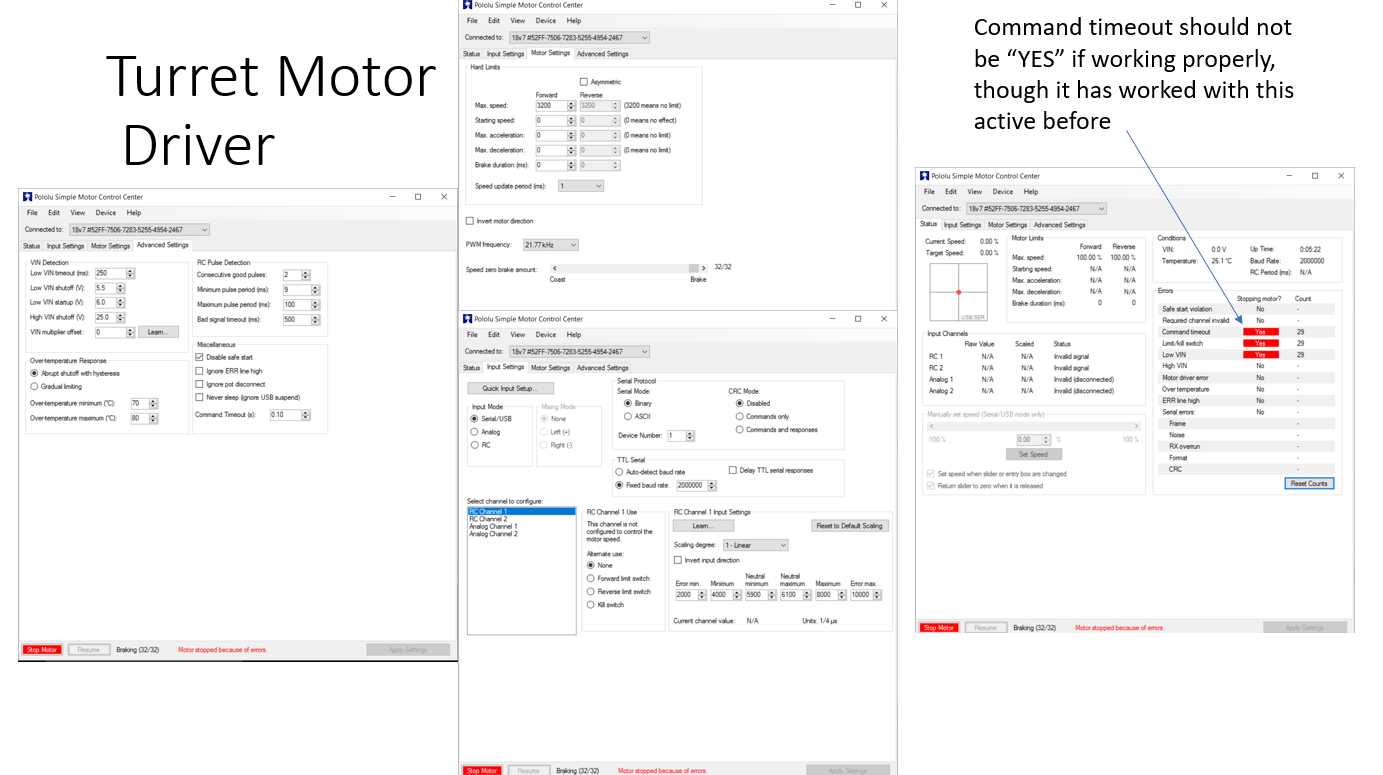This screenshot has height=775, width=1383.
Task: Switch to Motor Settings tab in Status window
Action: 1008,225
